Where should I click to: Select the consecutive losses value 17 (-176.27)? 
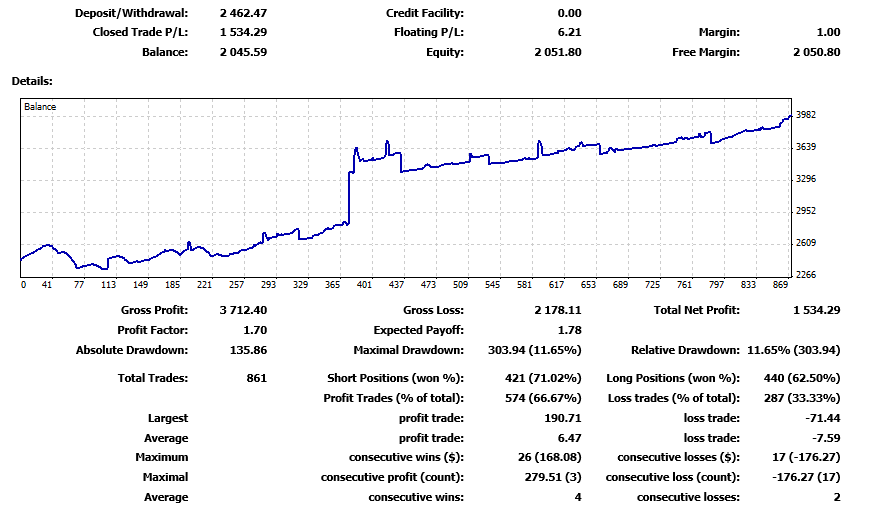tap(806, 457)
